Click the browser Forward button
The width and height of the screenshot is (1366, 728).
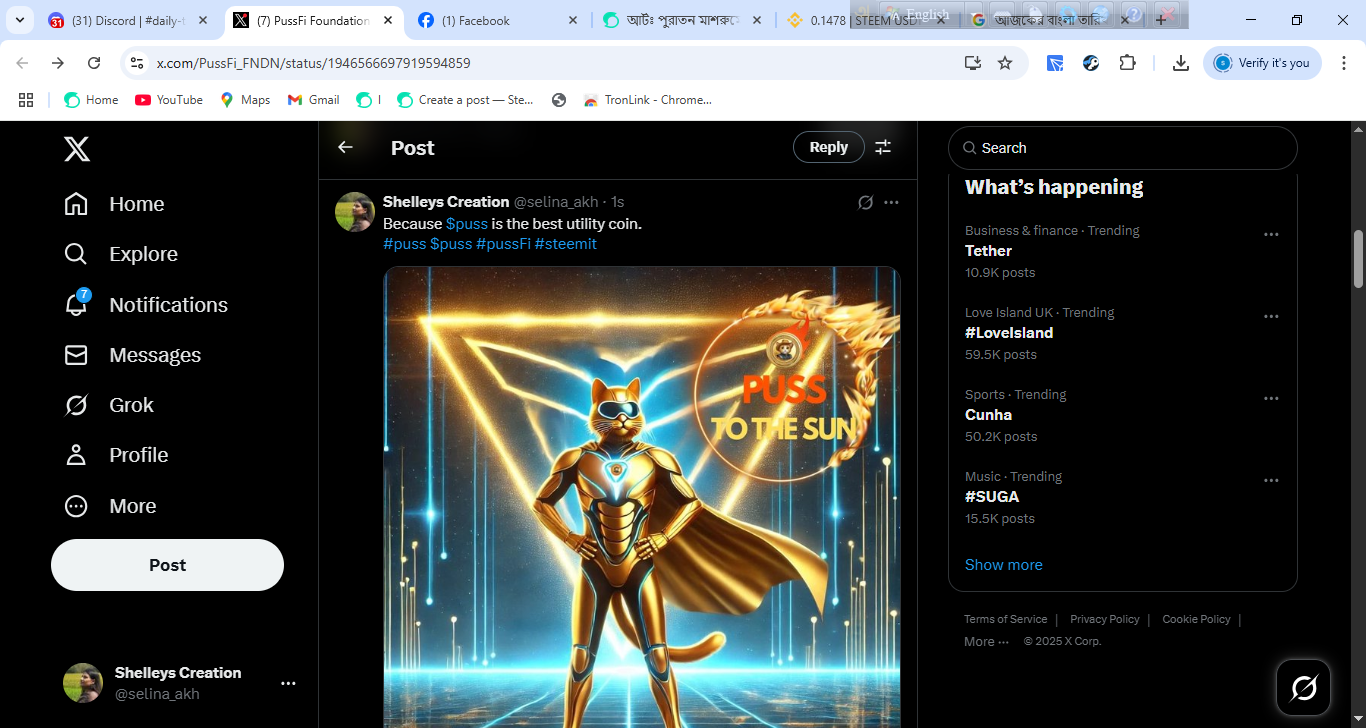[x=58, y=63]
